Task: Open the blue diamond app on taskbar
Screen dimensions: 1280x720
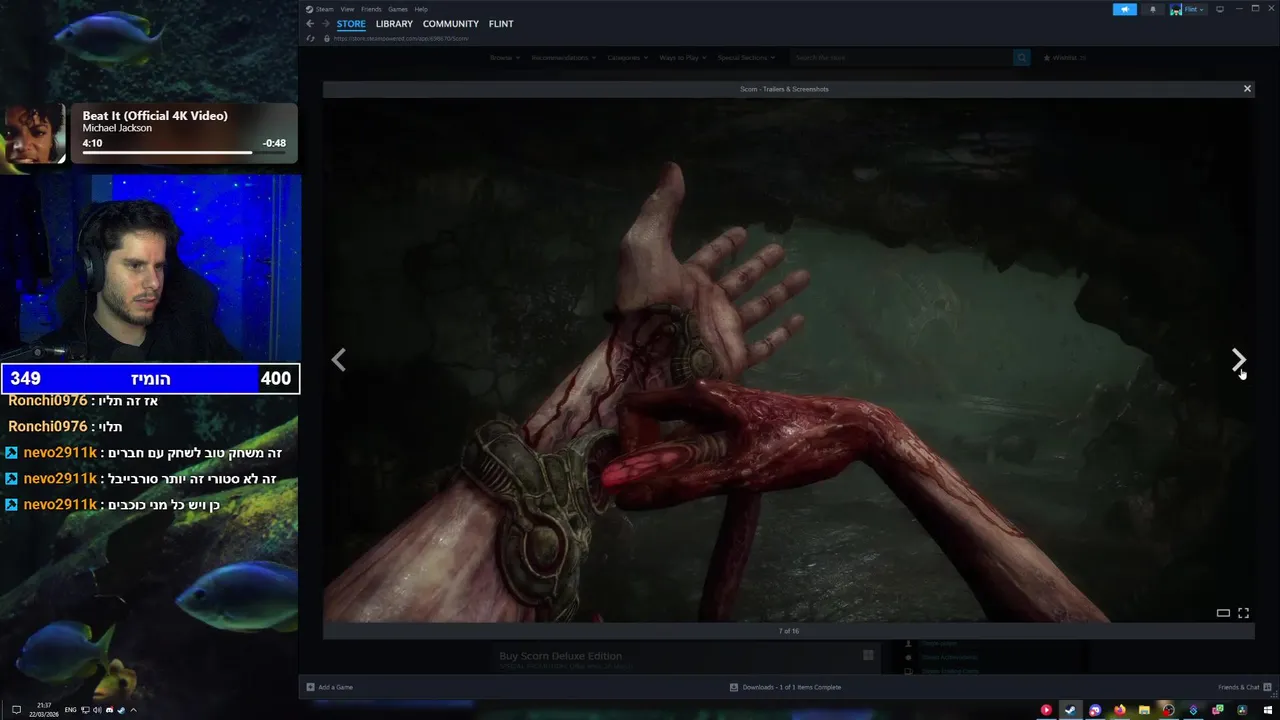Action: point(1193,710)
